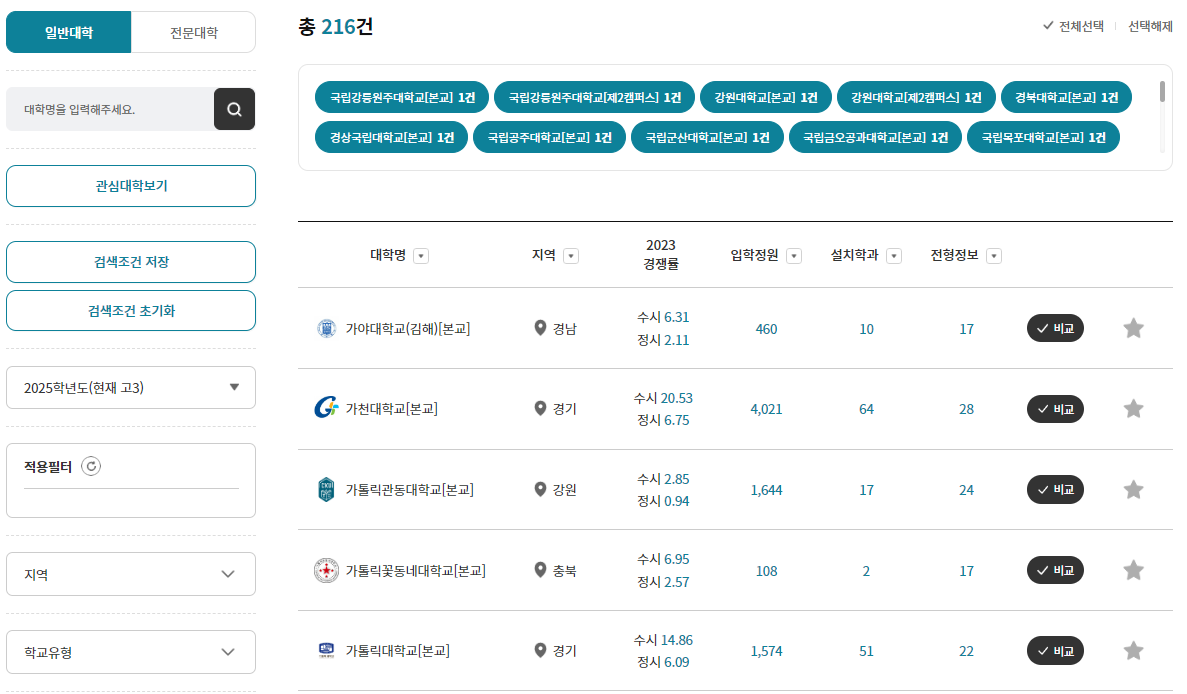Switch to the 전문대학 tab
The image size is (1187, 694).
coord(193,31)
